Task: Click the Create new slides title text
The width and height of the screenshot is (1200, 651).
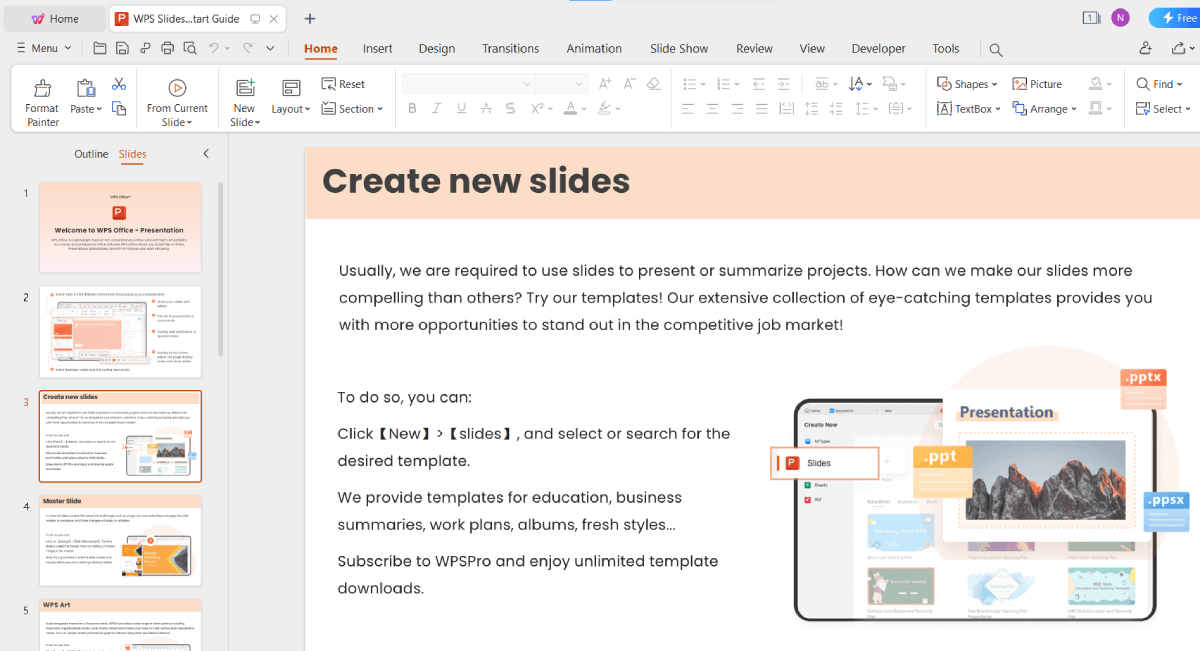Action: (x=476, y=181)
